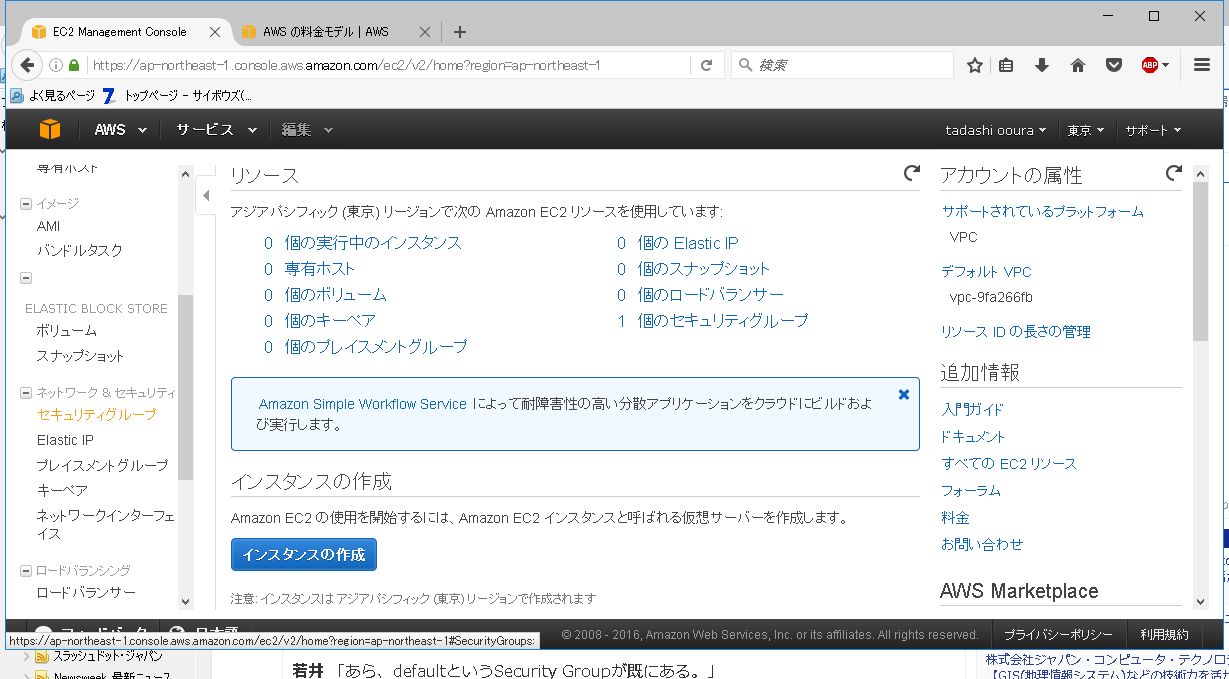This screenshot has height=679, width=1229.
Task: Go to the browser home page icon
Action: pos(1078,65)
